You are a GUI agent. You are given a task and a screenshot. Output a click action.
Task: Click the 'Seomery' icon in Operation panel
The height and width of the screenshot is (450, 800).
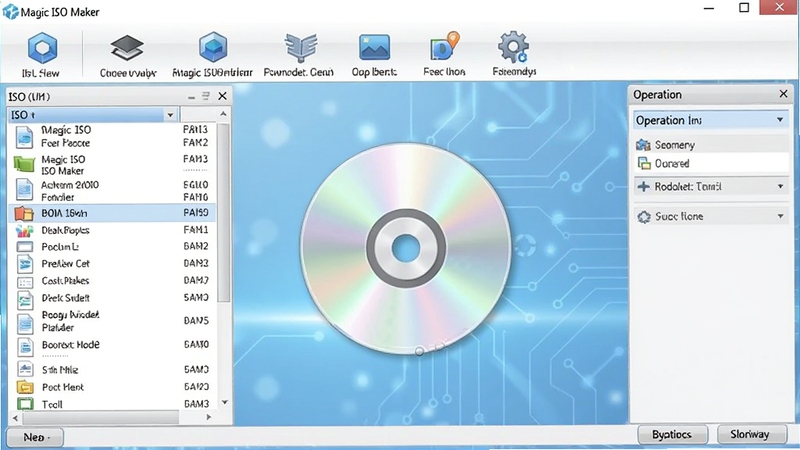(x=643, y=145)
